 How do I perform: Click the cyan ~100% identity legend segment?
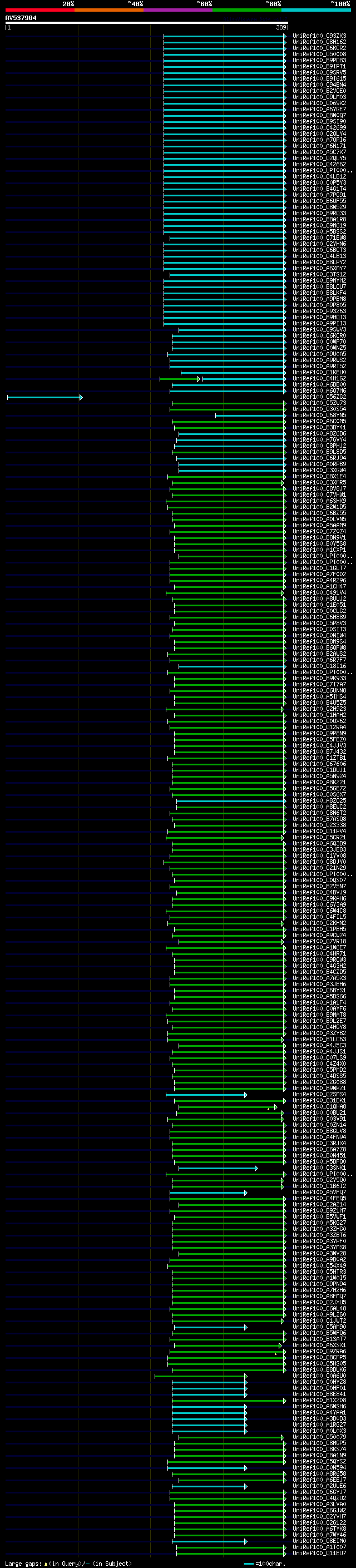click(316, 10)
